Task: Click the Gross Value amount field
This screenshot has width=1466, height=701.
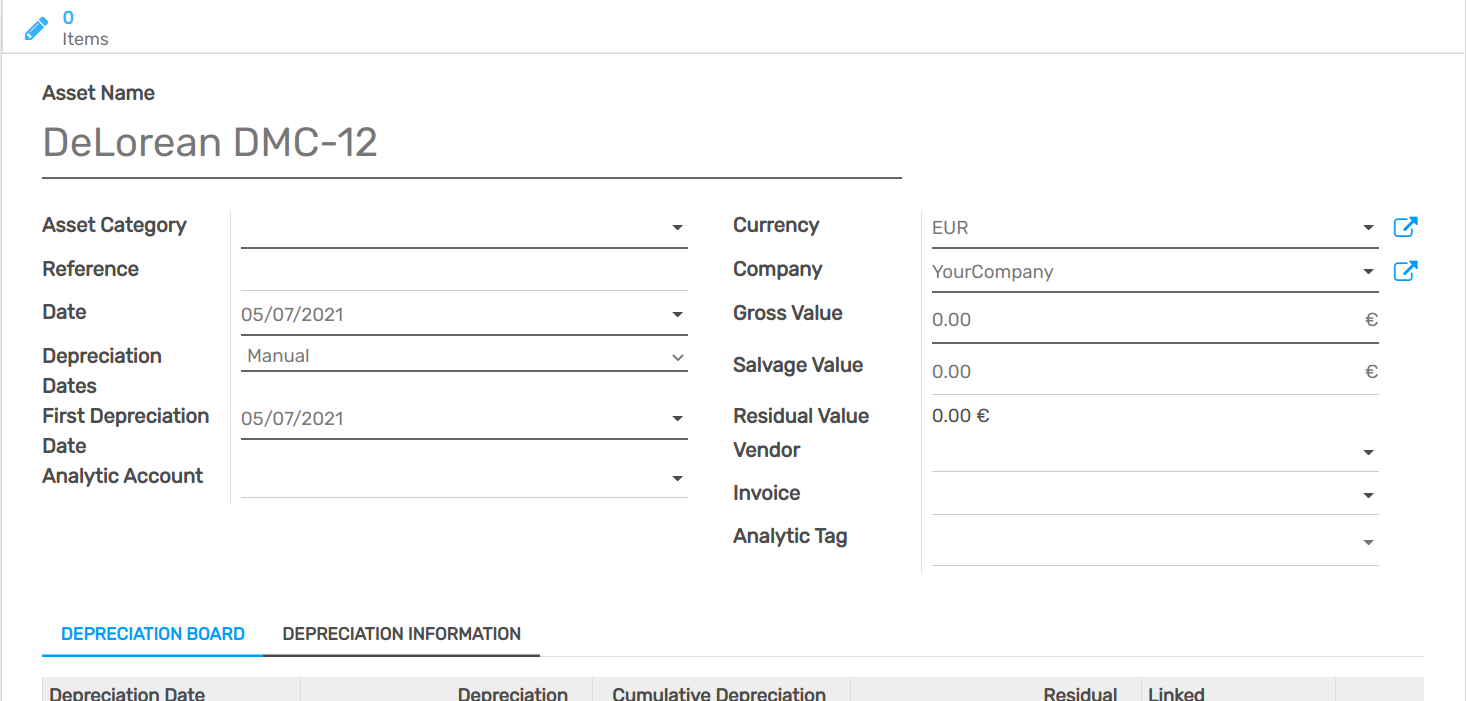Action: 1100,319
